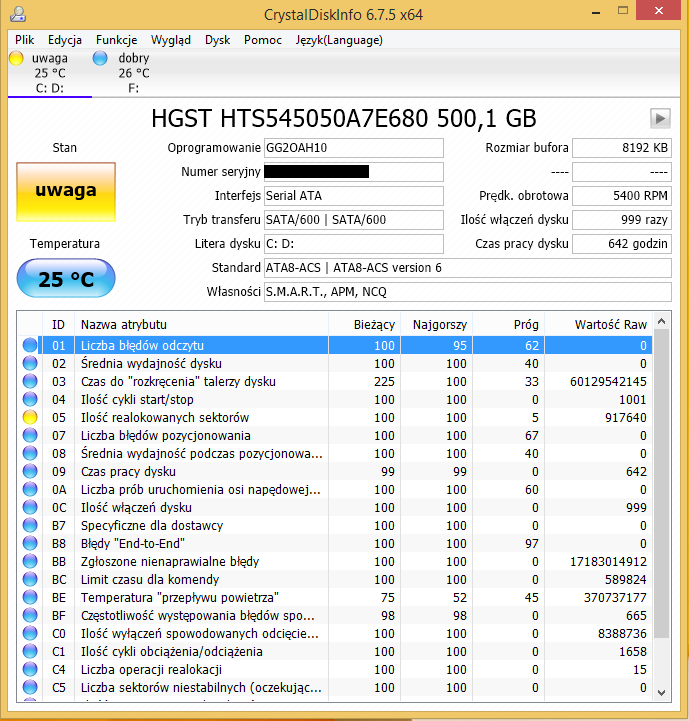The image size is (689, 721).
Task: Click the Standard field ATA8-ACS
Action: 468,268
